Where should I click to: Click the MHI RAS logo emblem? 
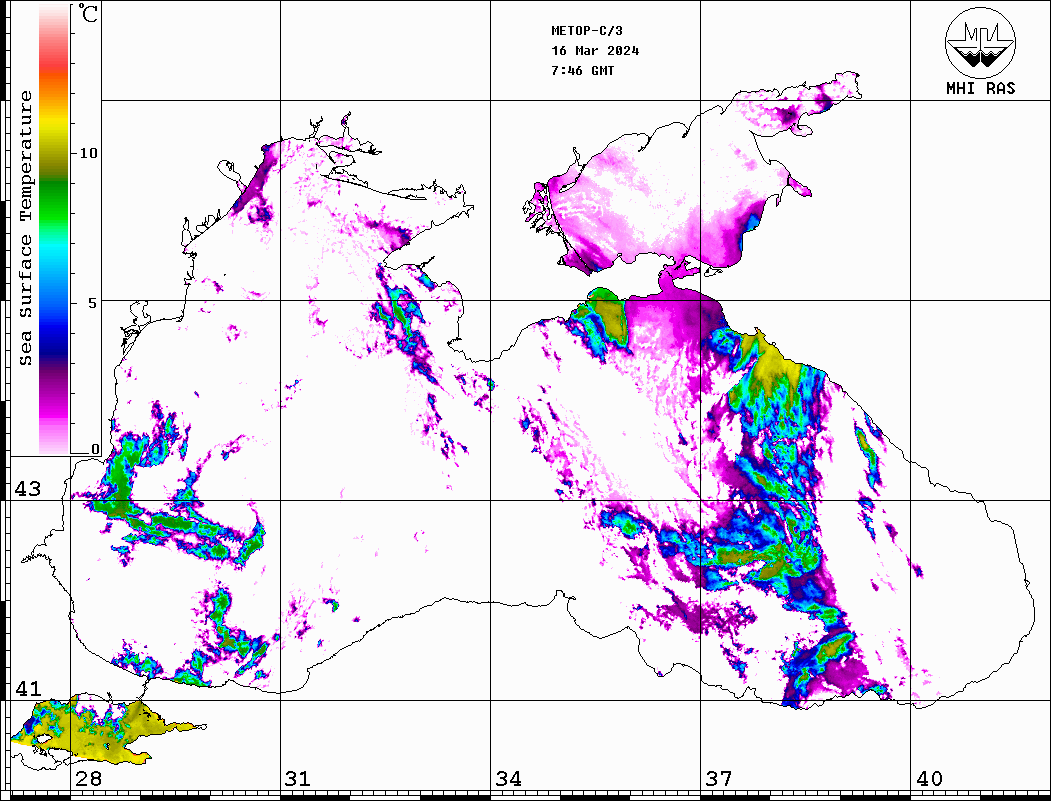[981, 42]
